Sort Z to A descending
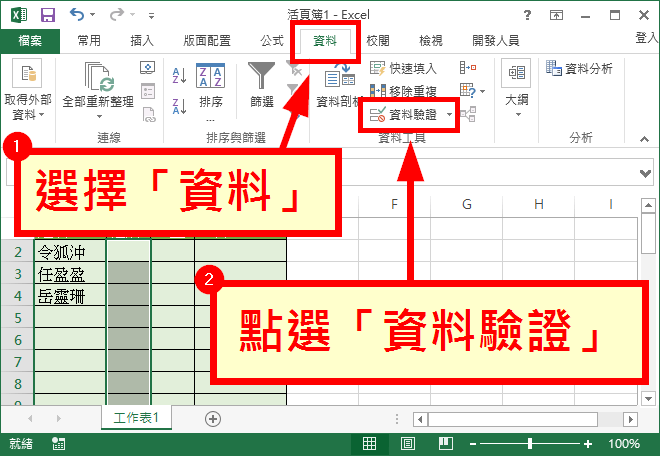The width and height of the screenshot is (660, 456). pyautogui.click(x=179, y=106)
